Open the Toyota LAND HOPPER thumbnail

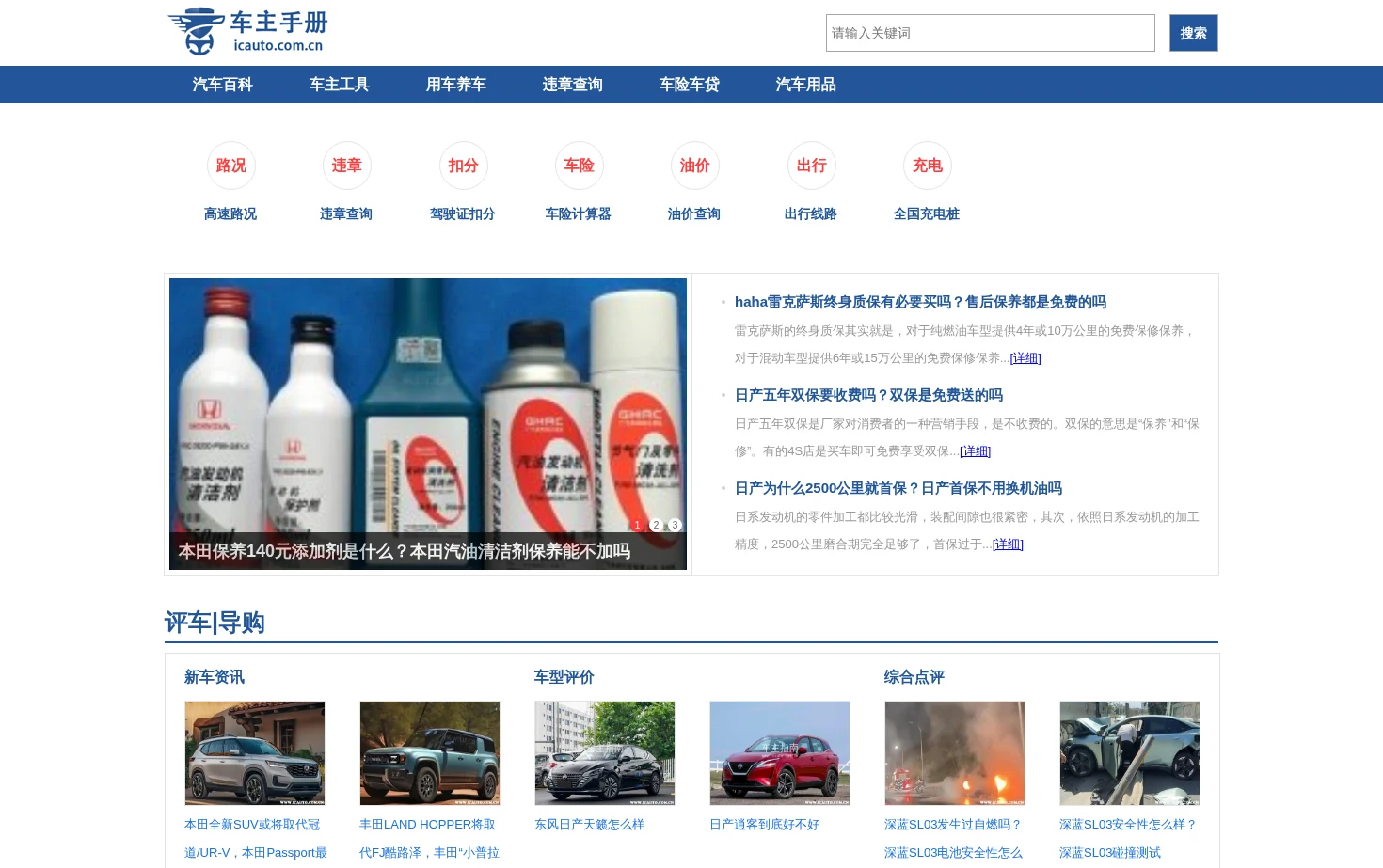430,753
